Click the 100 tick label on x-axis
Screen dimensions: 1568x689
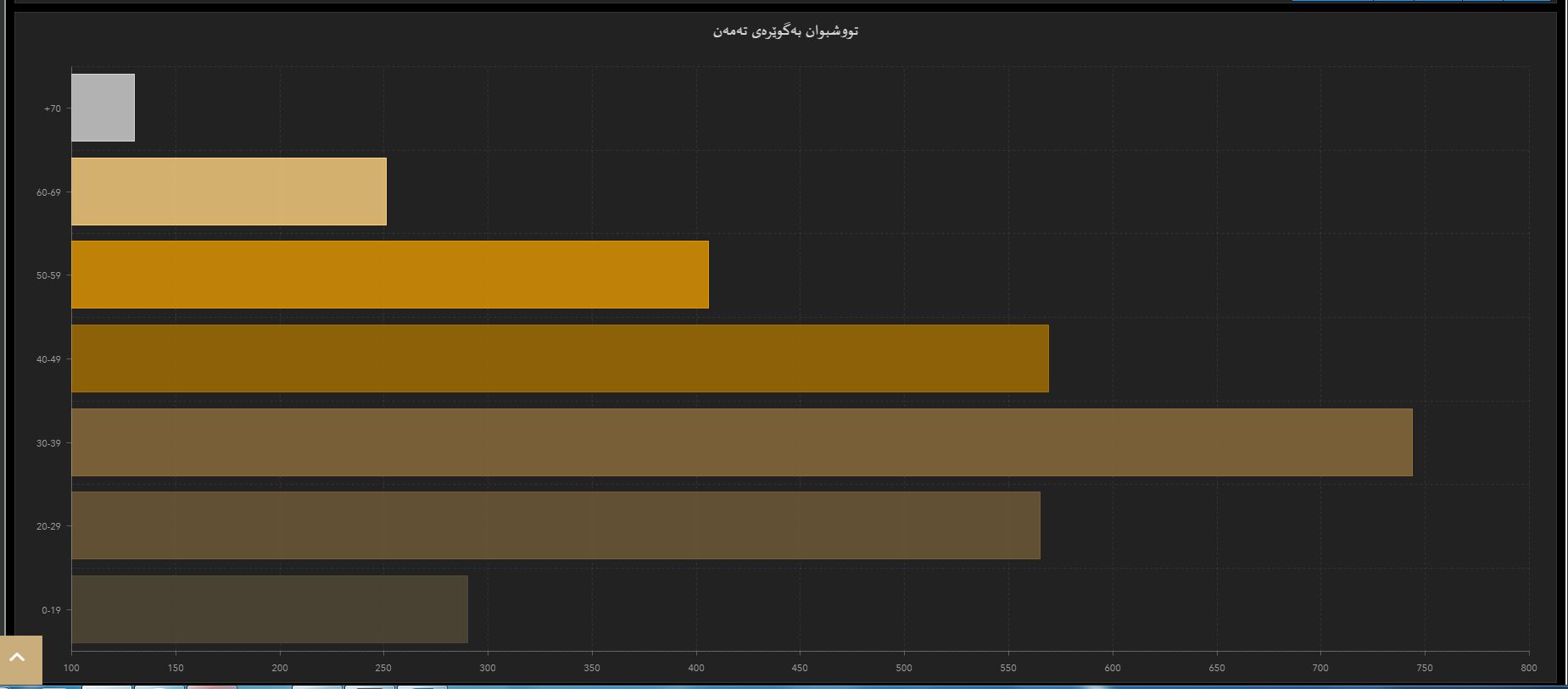[71, 668]
